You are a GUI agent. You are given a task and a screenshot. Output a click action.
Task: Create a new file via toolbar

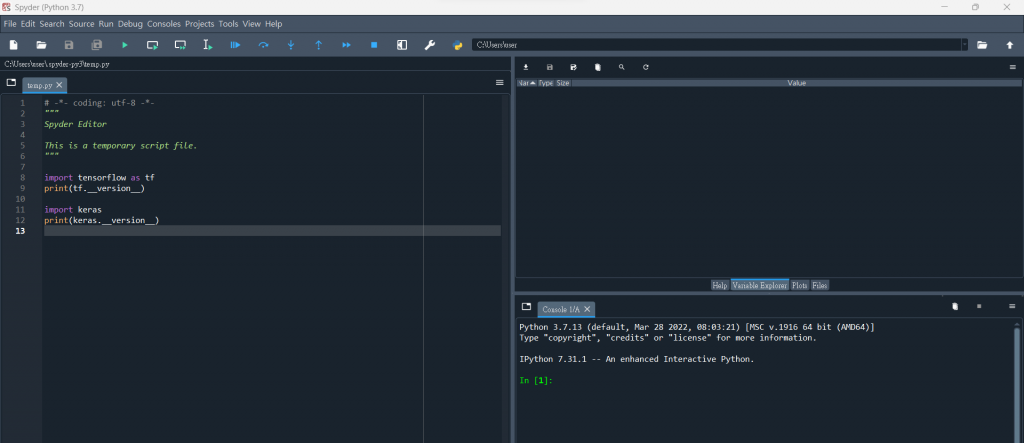13,45
